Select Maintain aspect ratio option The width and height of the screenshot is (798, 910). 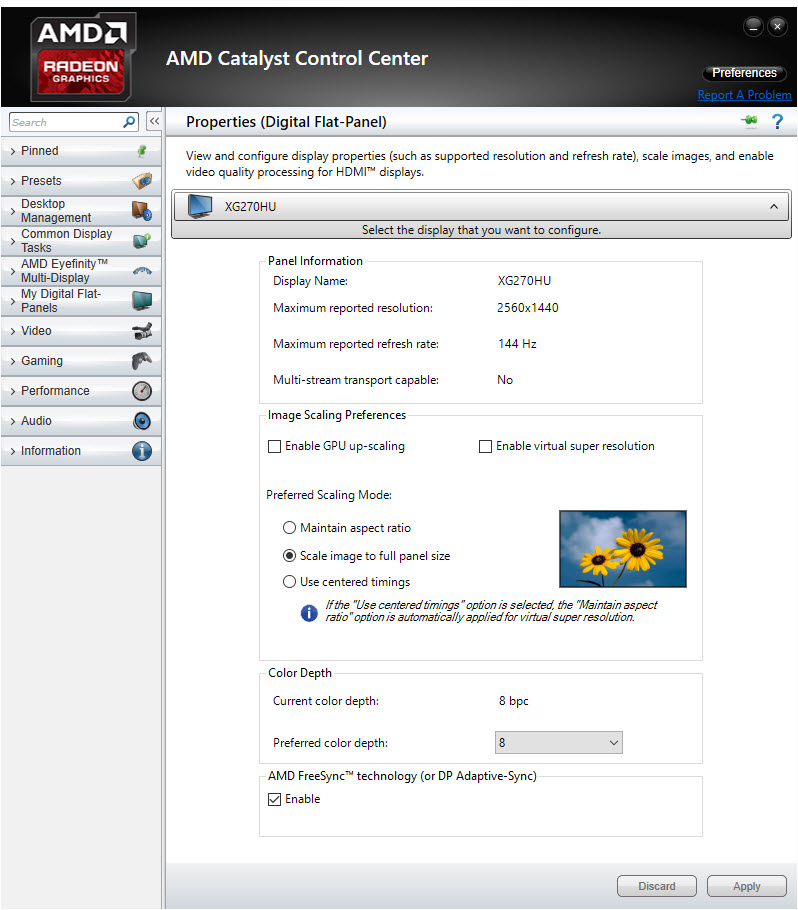pos(289,528)
